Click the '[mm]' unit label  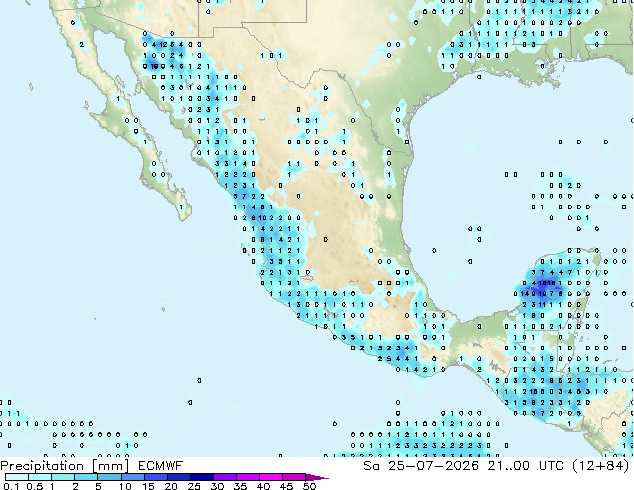(111, 466)
